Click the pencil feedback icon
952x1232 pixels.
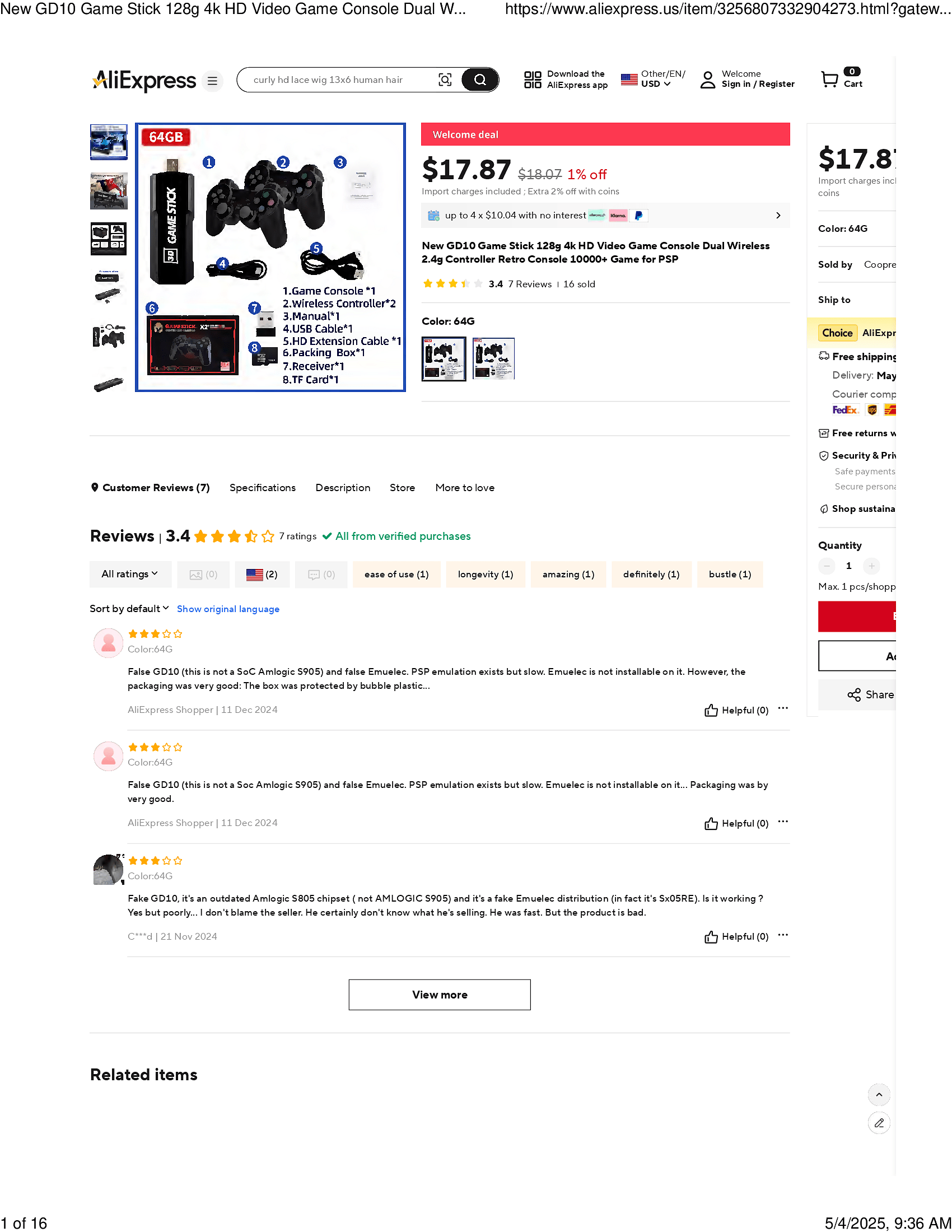pos(879,1123)
